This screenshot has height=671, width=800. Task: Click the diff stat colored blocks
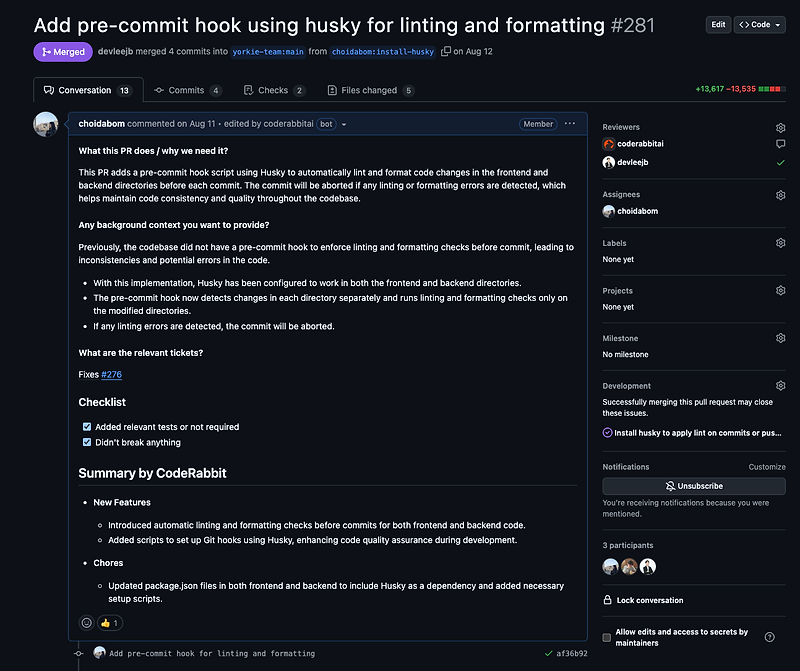click(x=770, y=88)
